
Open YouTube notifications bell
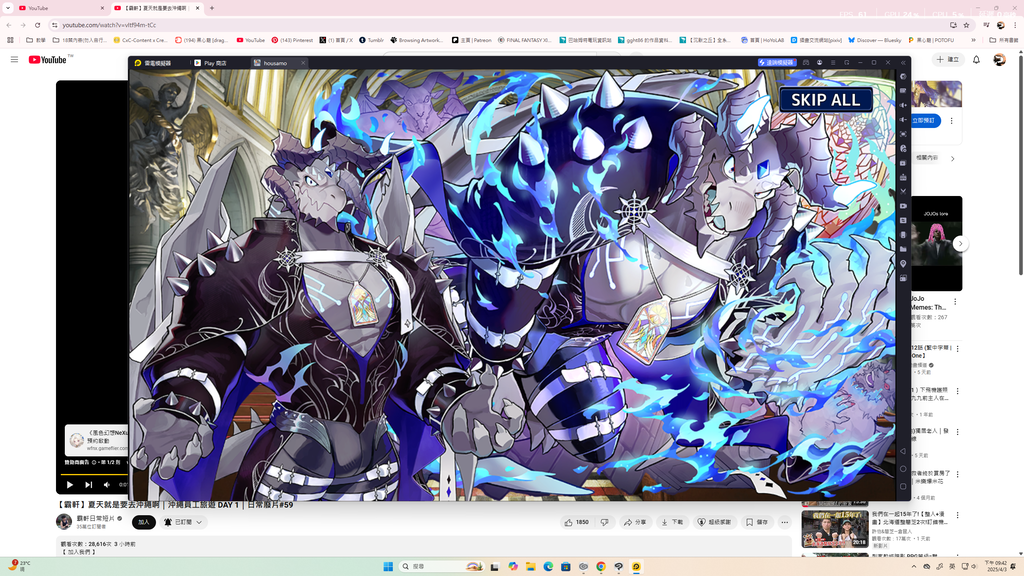[x=976, y=59]
